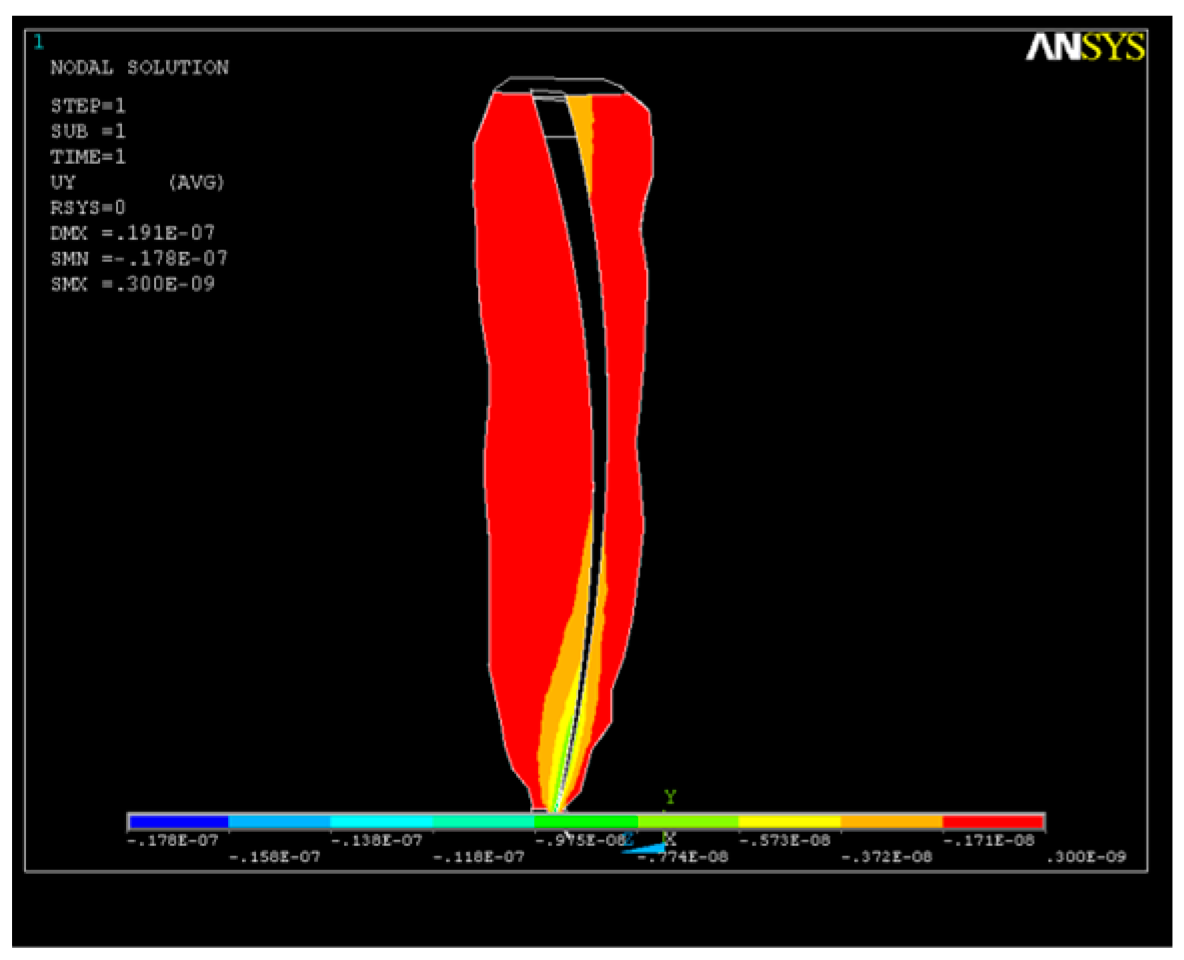The height and width of the screenshot is (960, 1184).
Task: Click the Y axis label of triad
Action: pyautogui.click(x=670, y=797)
